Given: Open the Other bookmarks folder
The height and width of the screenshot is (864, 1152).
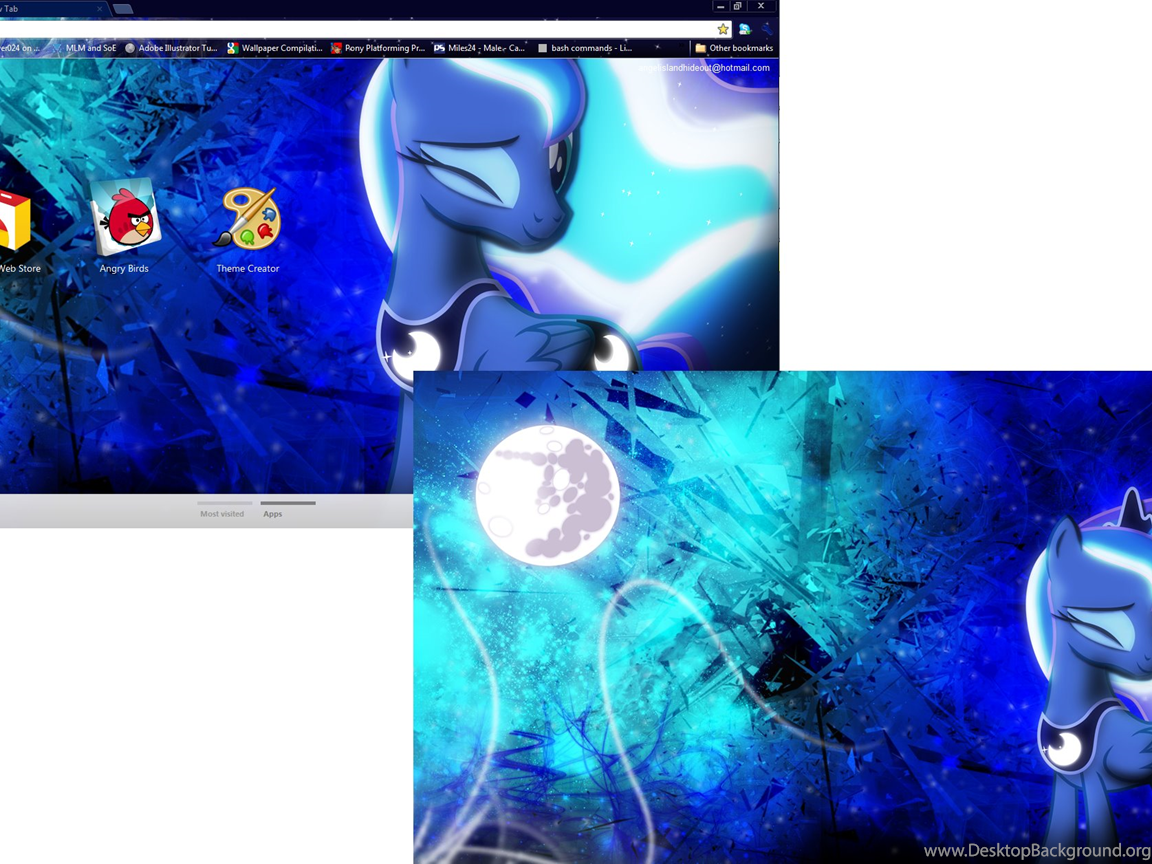Looking at the screenshot, I should (x=734, y=48).
